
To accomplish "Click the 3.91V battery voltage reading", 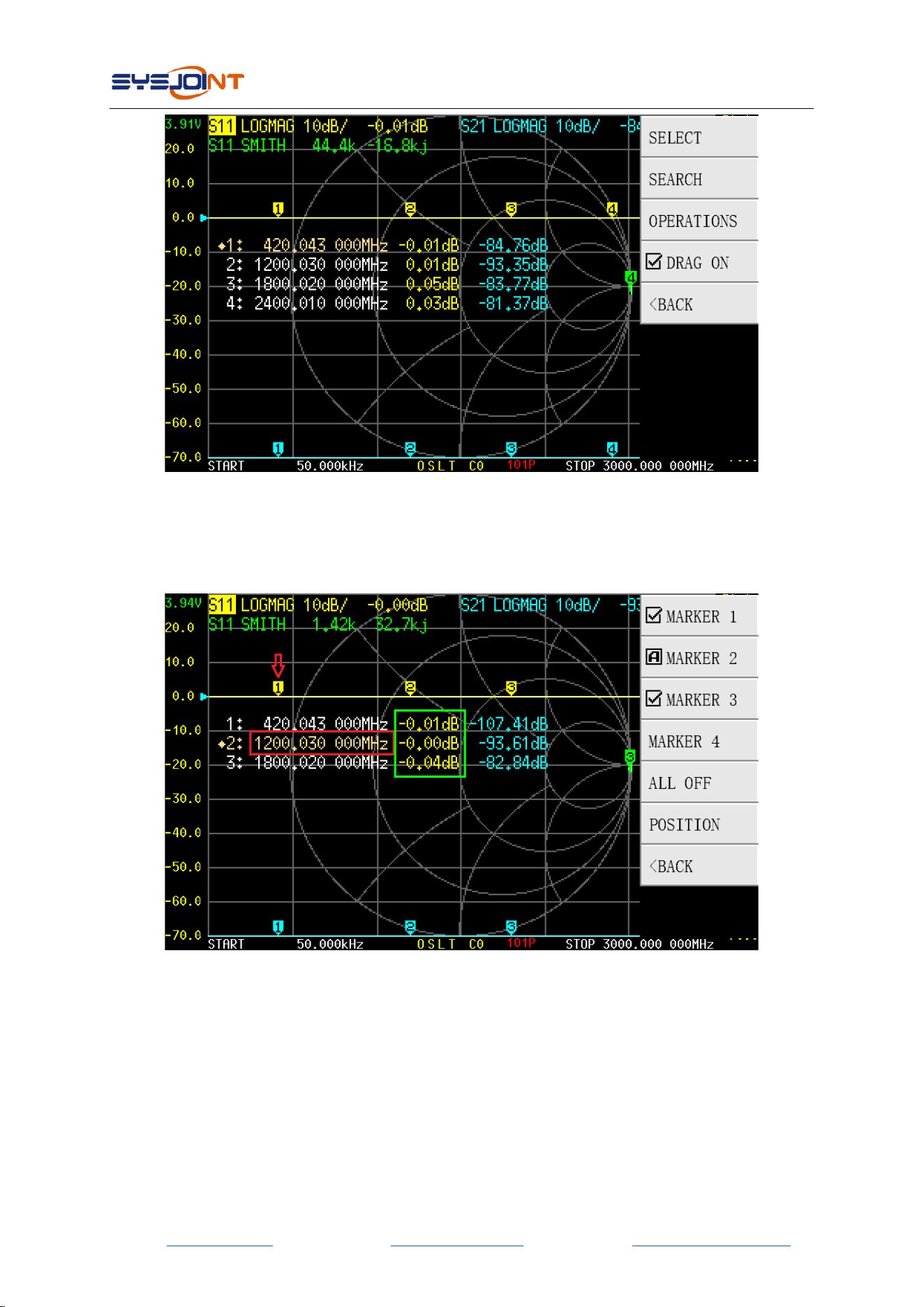I will coord(184,124).
